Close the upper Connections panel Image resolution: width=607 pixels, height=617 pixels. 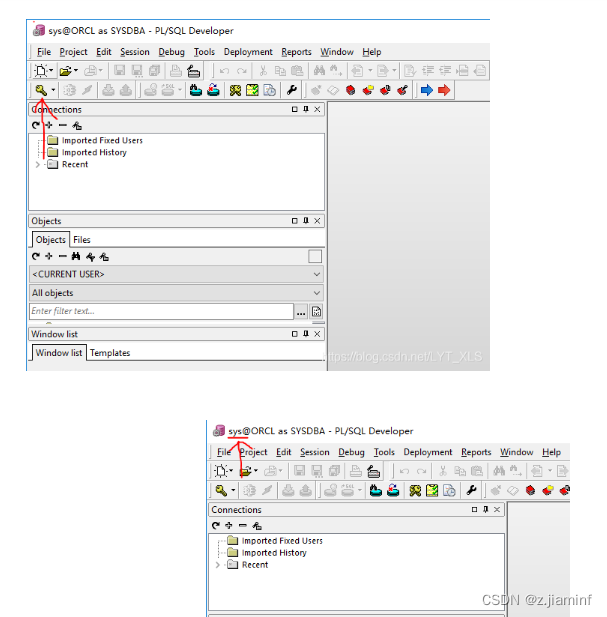tap(317, 109)
